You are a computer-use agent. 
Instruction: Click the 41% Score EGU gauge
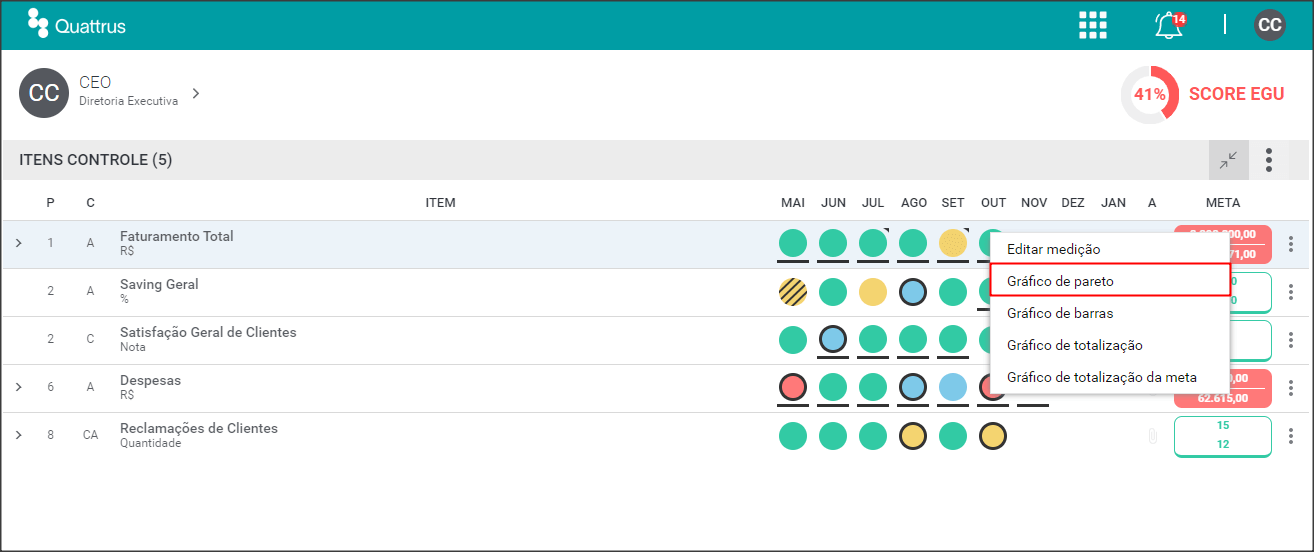pos(1150,94)
